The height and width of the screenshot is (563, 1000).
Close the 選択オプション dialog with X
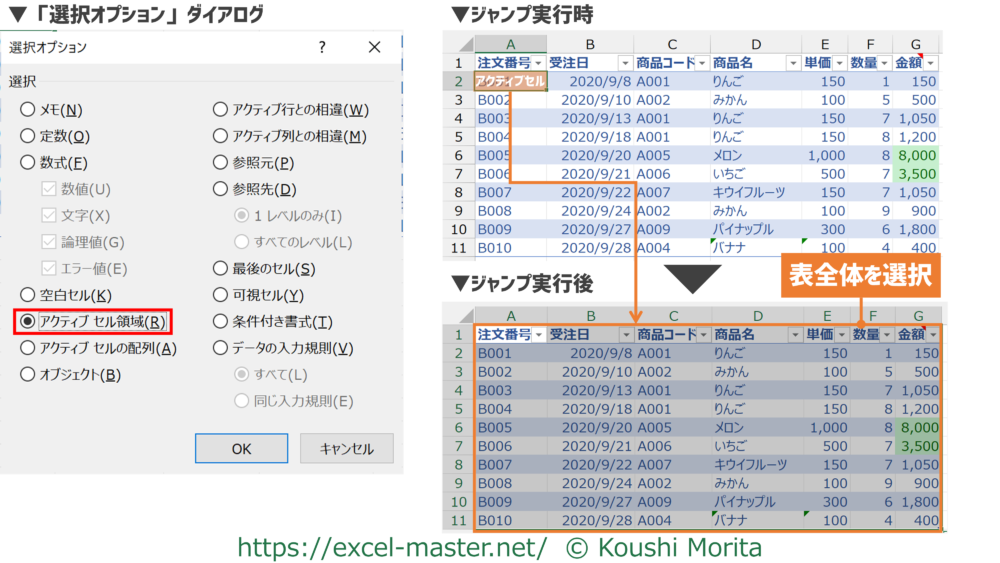point(375,47)
